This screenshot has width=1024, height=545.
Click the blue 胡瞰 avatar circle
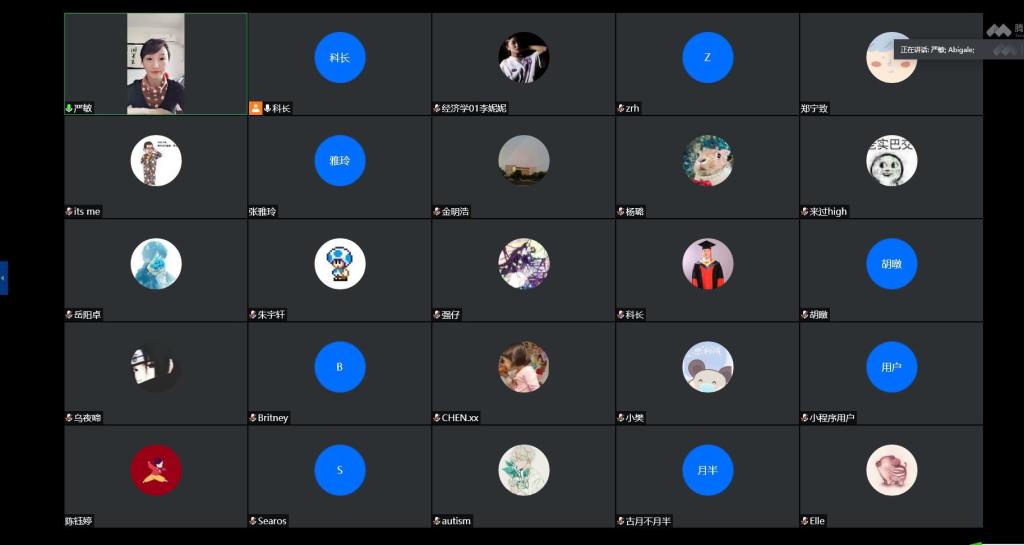click(x=891, y=264)
